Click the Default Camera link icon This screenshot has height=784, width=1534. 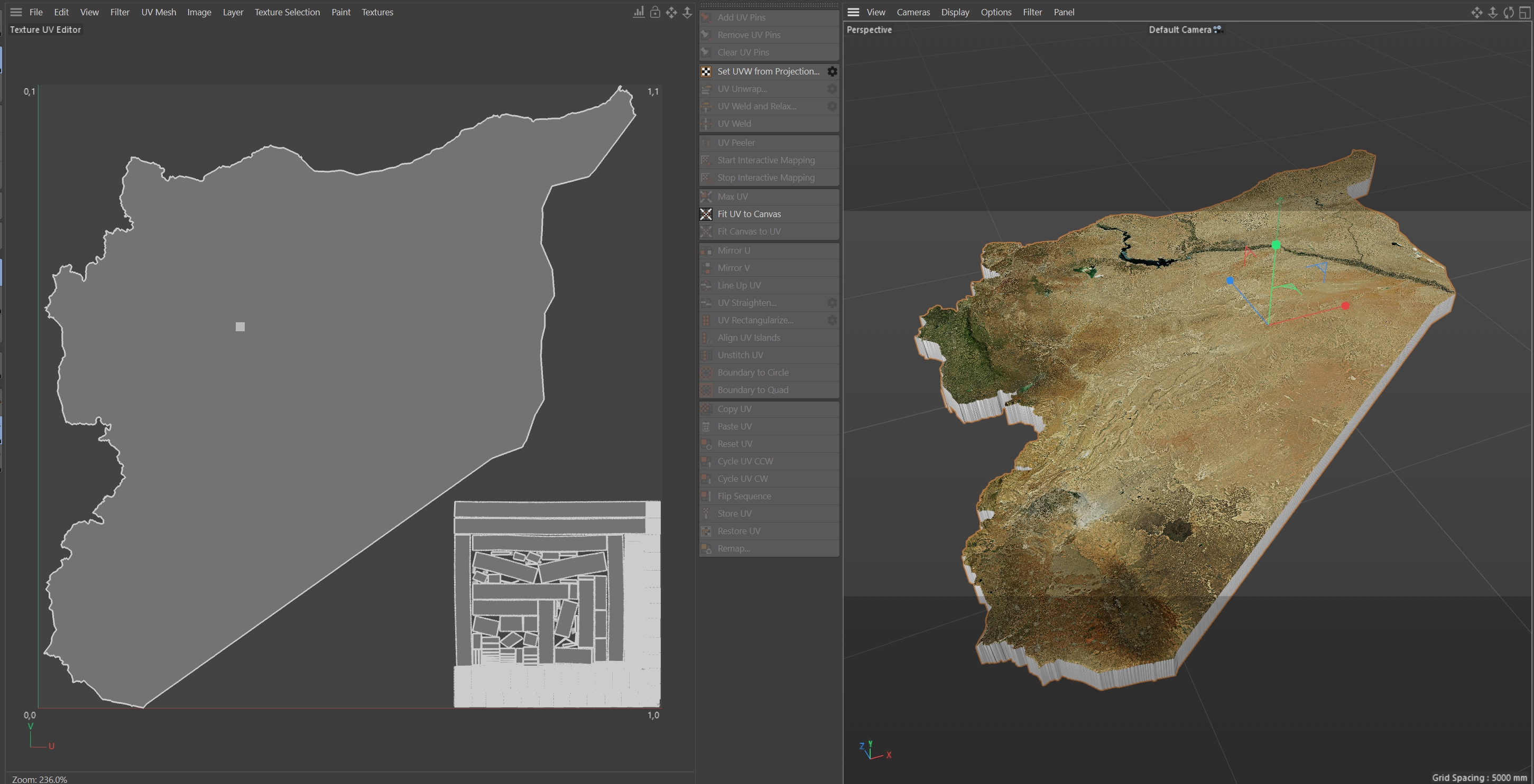(x=1217, y=29)
